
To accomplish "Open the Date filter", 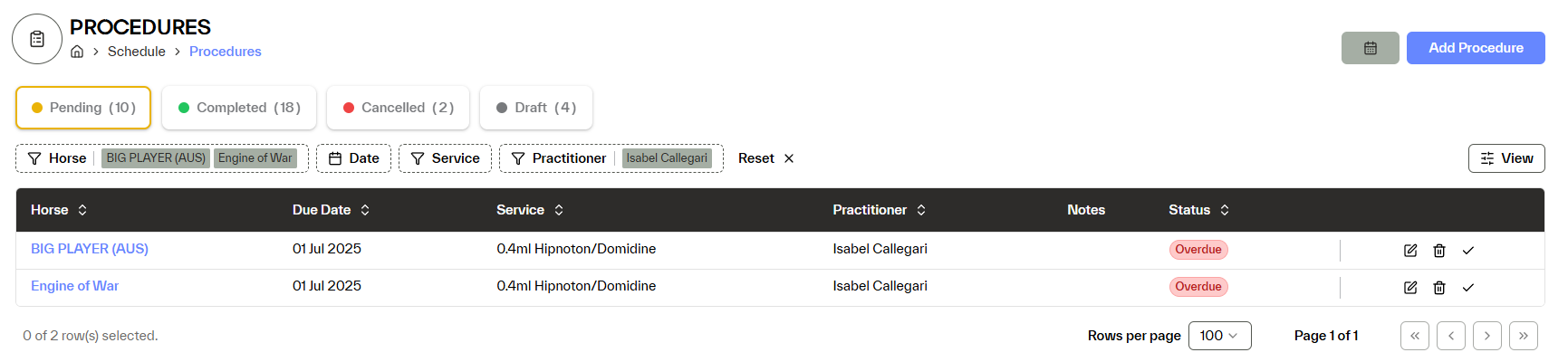I will pyautogui.click(x=354, y=158).
